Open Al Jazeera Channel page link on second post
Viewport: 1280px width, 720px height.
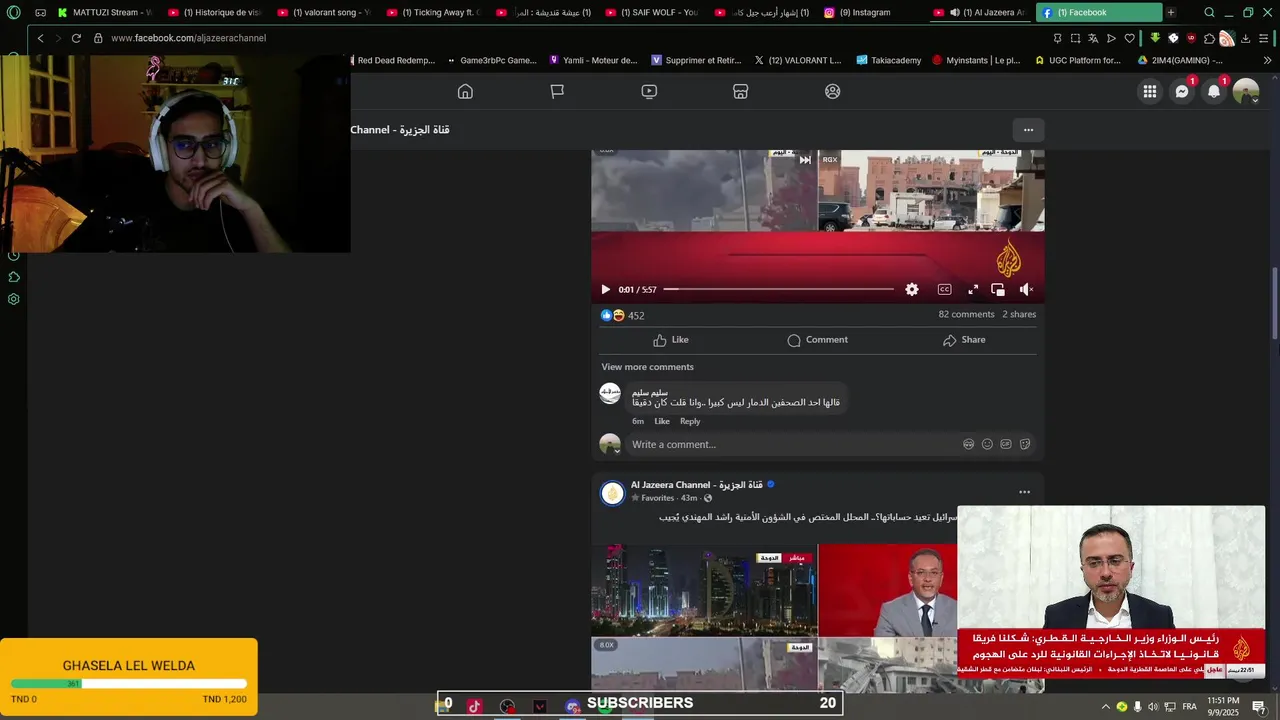(x=696, y=485)
